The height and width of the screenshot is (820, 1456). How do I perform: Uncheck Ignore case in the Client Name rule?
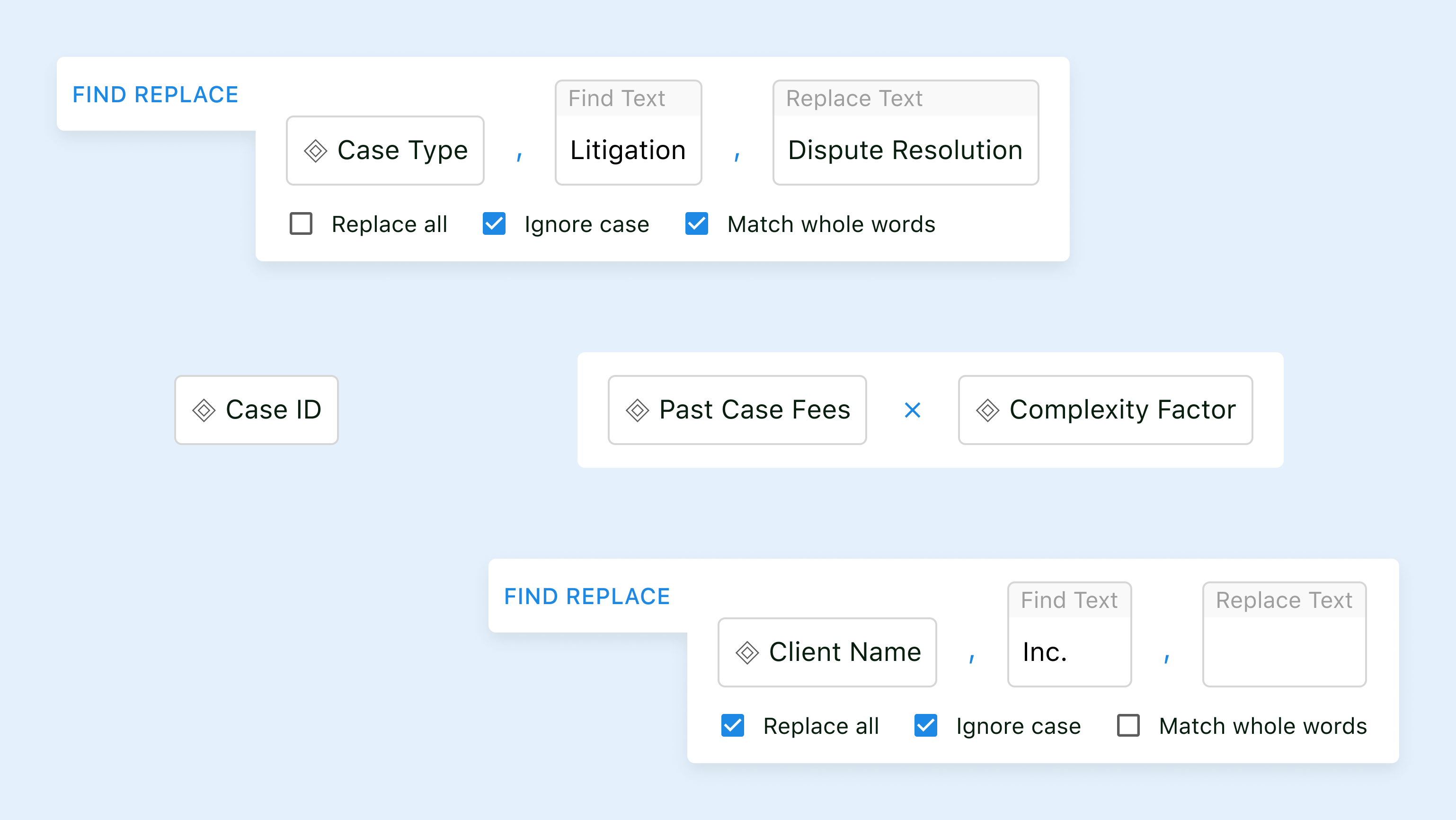926,725
